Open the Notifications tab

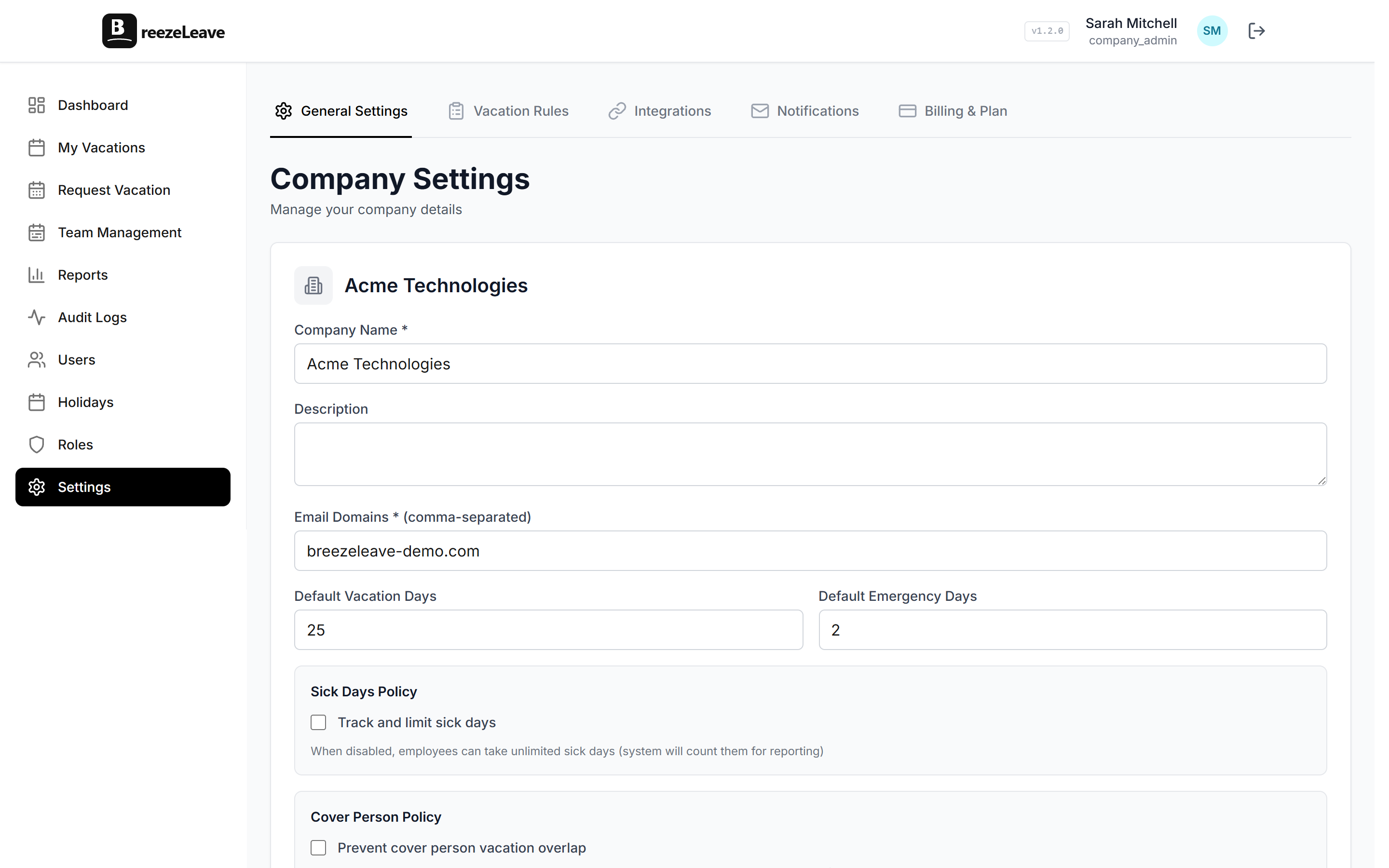pyautogui.click(x=805, y=111)
